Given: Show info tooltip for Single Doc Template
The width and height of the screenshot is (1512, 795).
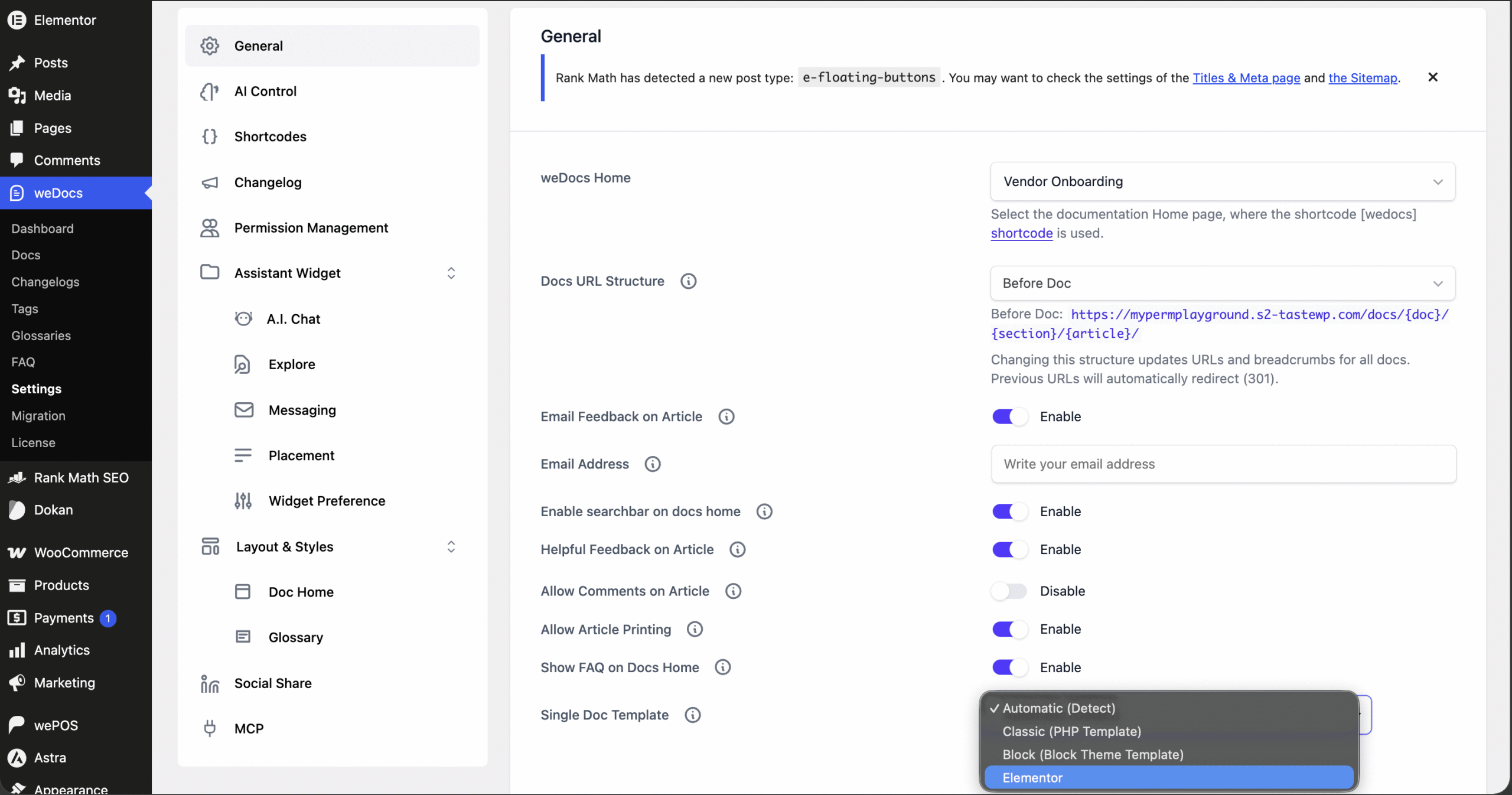Looking at the screenshot, I should click(692, 715).
